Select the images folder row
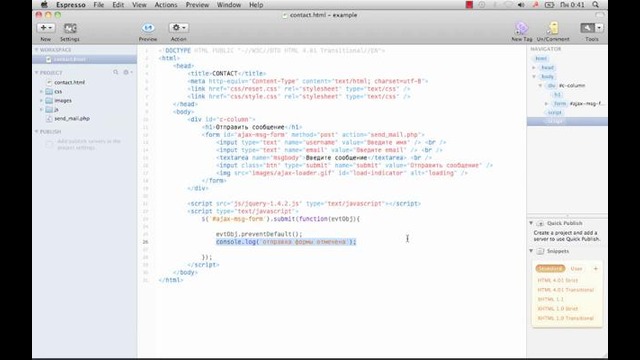This screenshot has height=360, width=640. tap(84, 100)
